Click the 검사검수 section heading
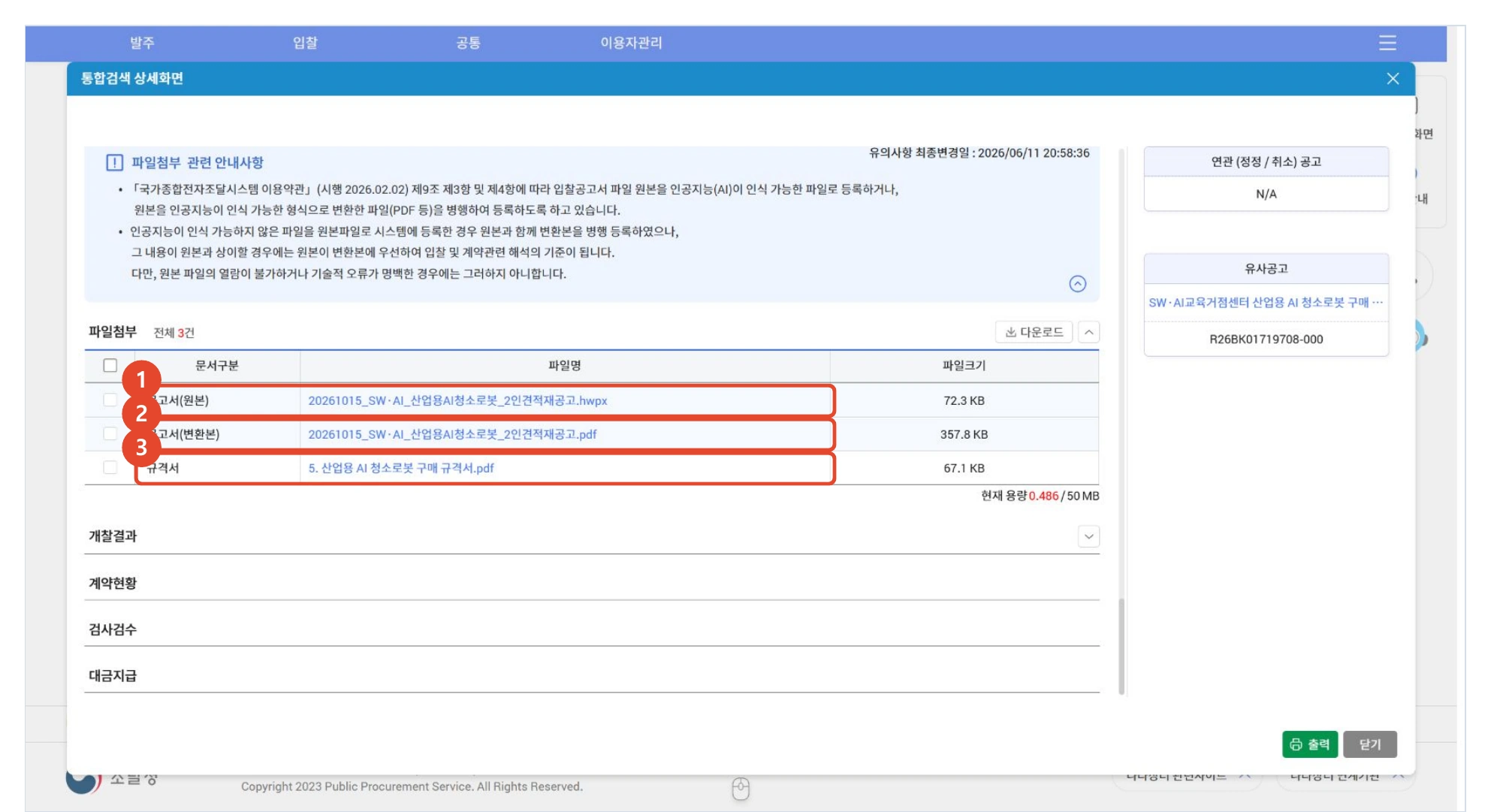This screenshot has width=1491, height=812. 113,630
